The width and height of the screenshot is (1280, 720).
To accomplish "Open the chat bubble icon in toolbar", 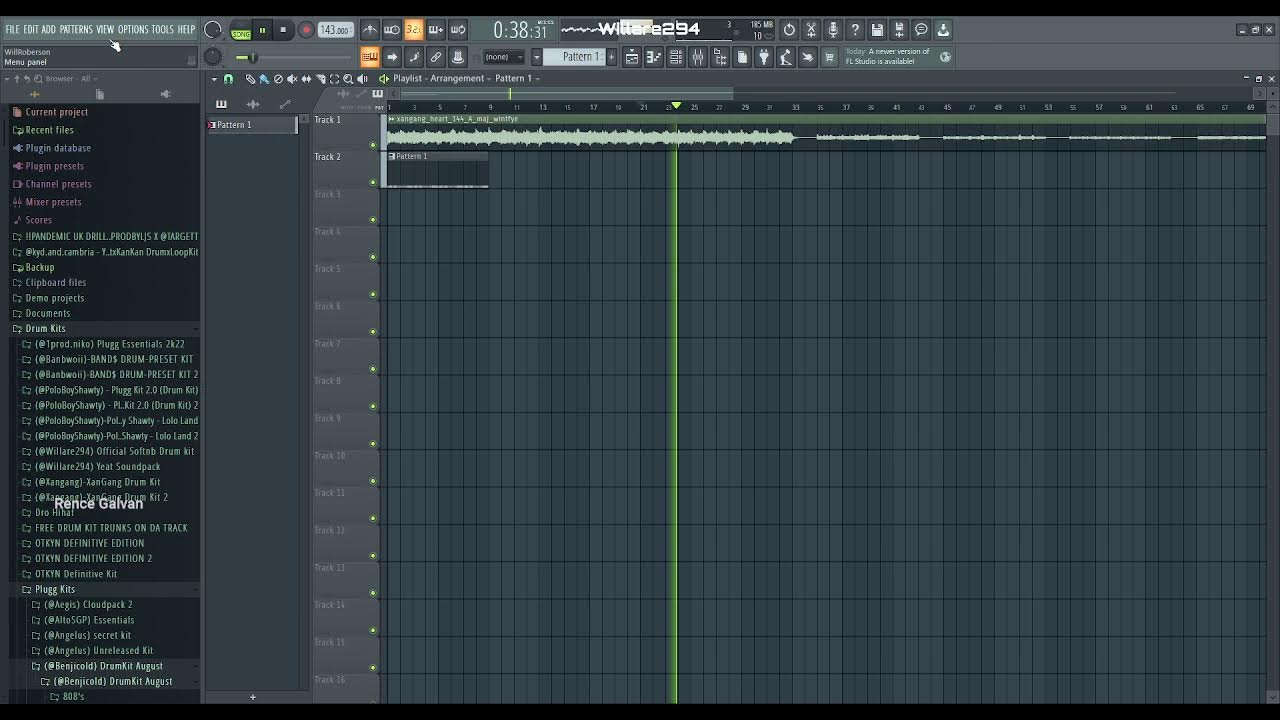I will [921, 29].
